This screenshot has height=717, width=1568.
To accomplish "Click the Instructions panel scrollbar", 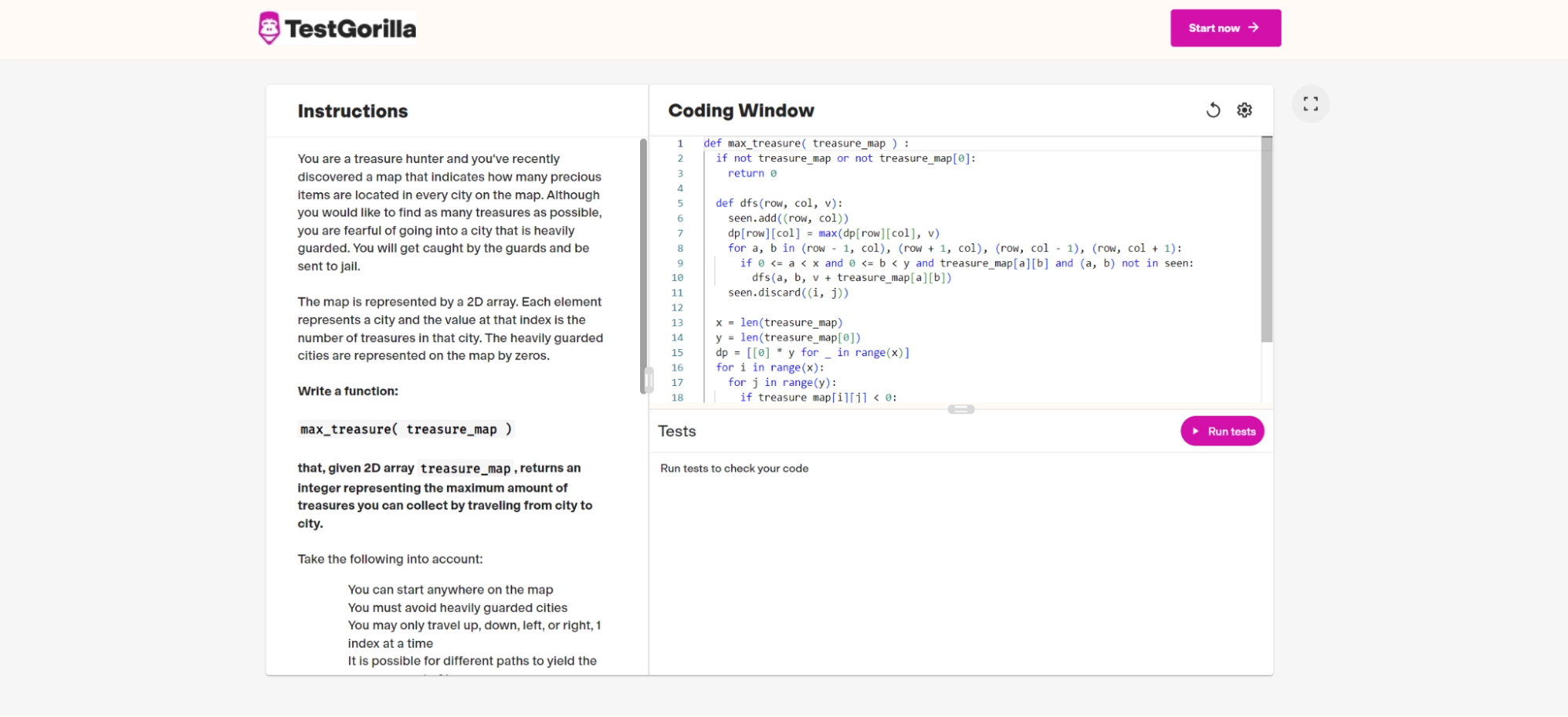I will pos(643,267).
